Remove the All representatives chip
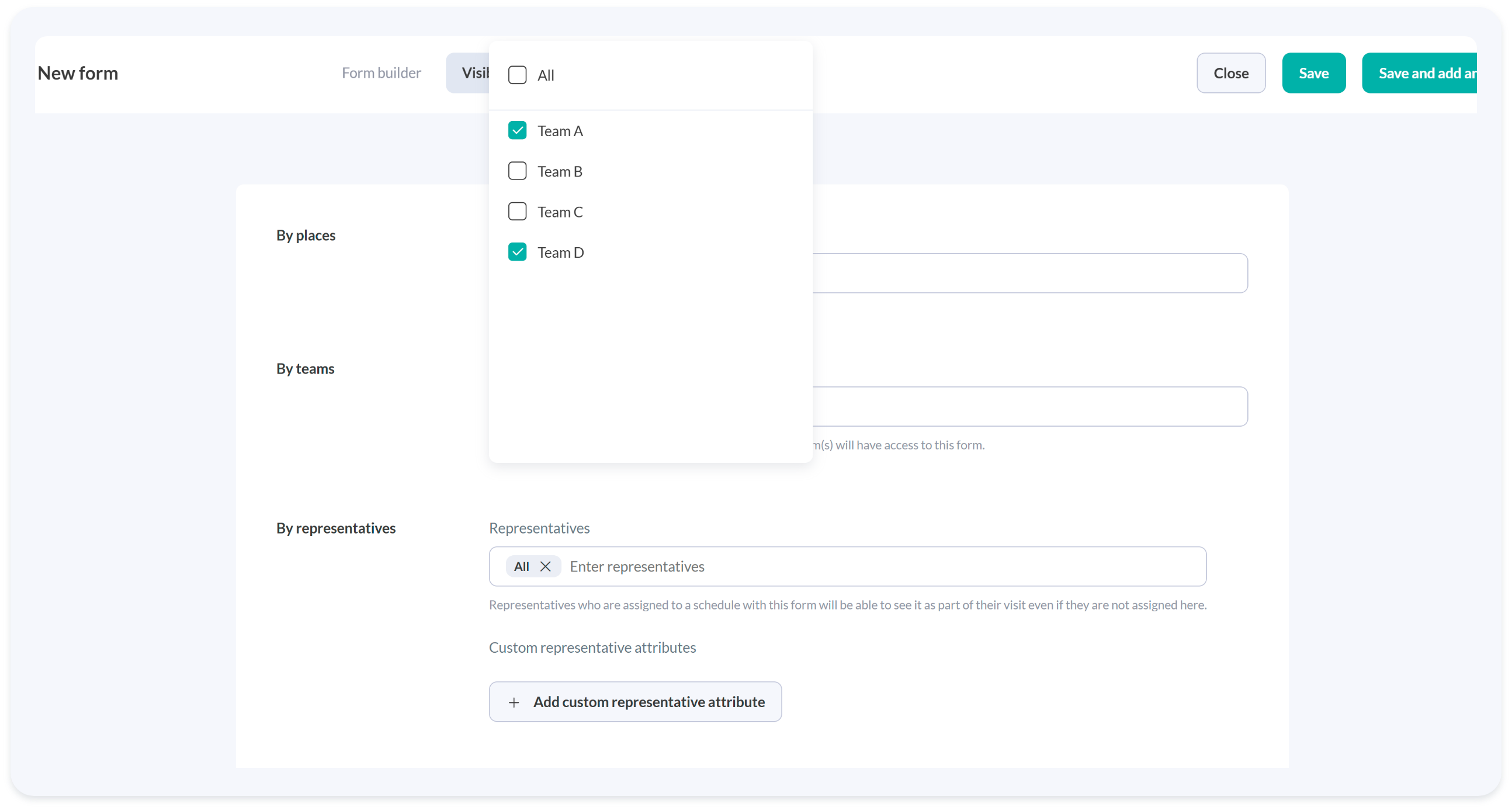 tap(545, 566)
